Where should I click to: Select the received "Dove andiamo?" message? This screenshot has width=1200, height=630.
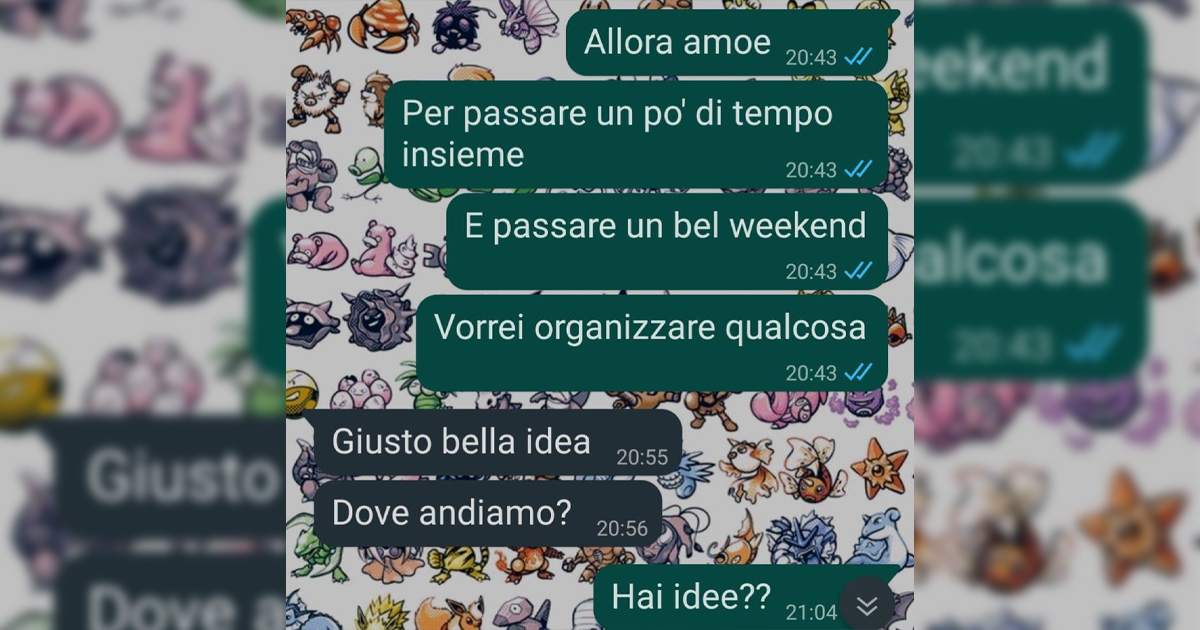pos(488,515)
